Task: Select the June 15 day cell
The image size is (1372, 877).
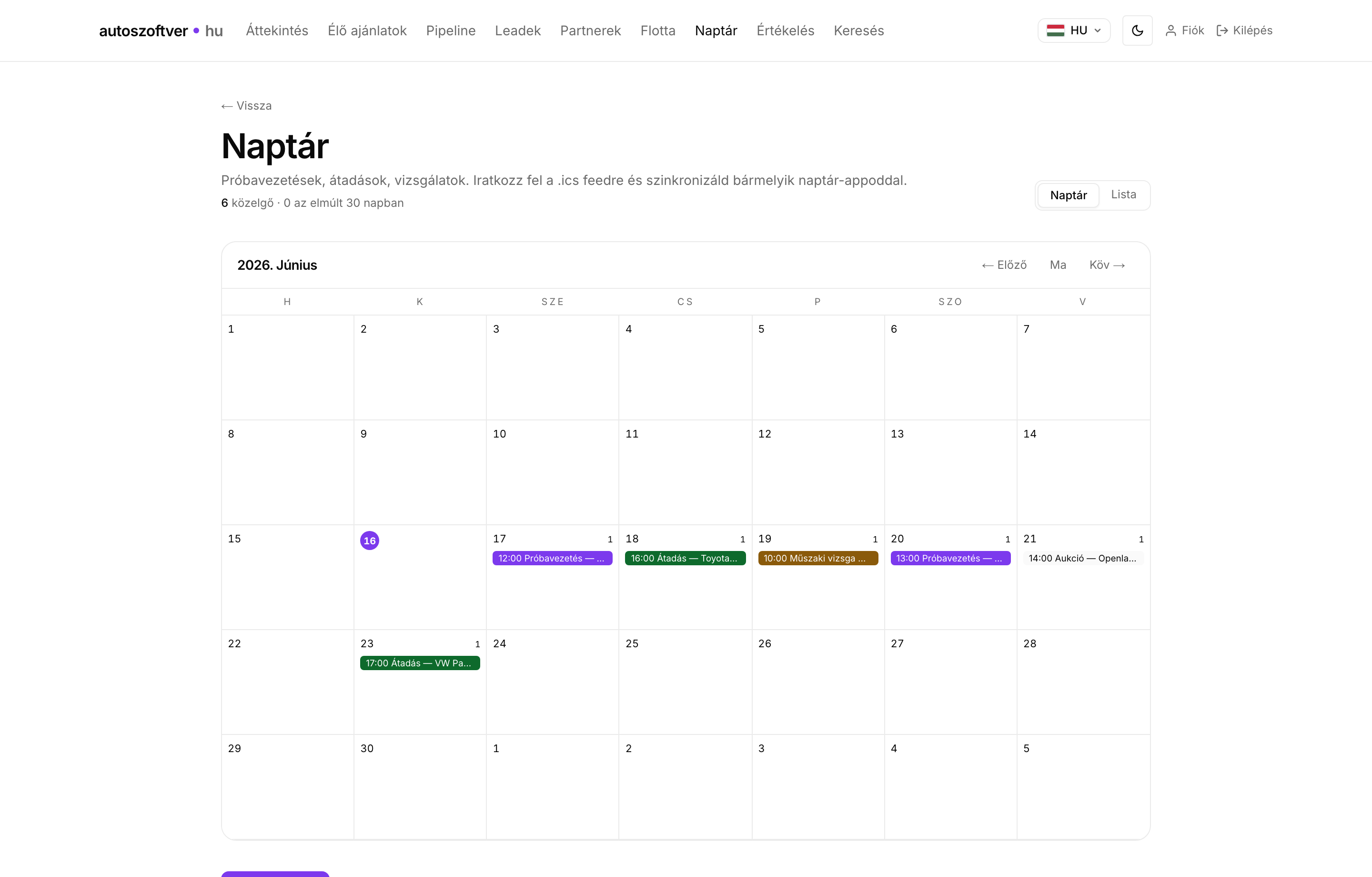Action: tap(288, 577)
